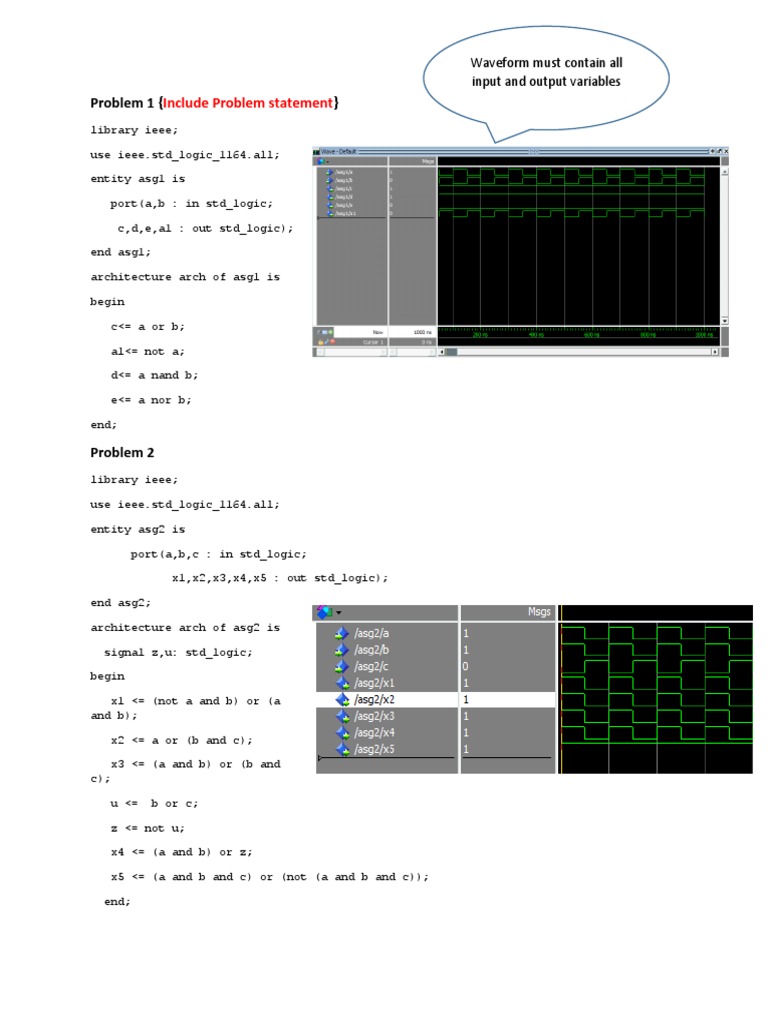The height and width of the screenshot is (1024, 768).
Task: Click the Wave window zoom/add button in title bar
Action: click(x=712, y=151)
